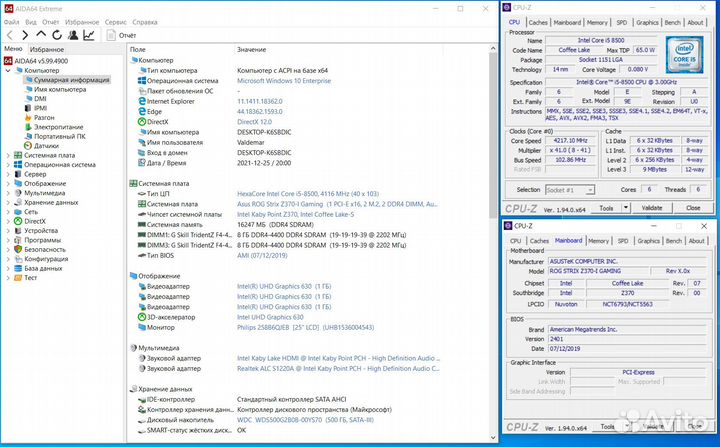Click the Программы icon in tree
Viewport: 720px width, 447px height.
pos(18,240)
